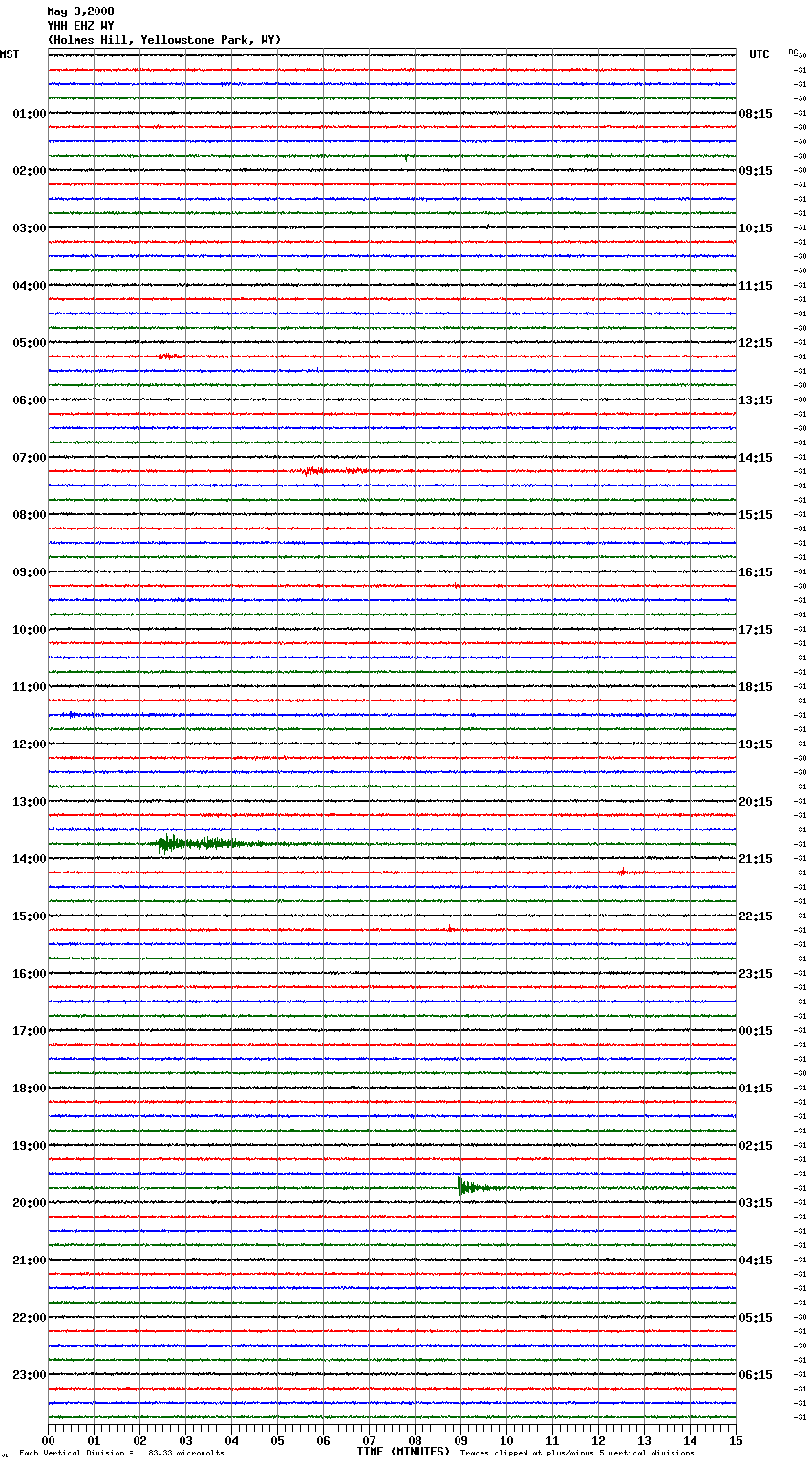Image resolution: width=812 pixels, height=1466 pixels.
Task: Click the 22:00 MST time label
Action: click(x=29, y=1318)
